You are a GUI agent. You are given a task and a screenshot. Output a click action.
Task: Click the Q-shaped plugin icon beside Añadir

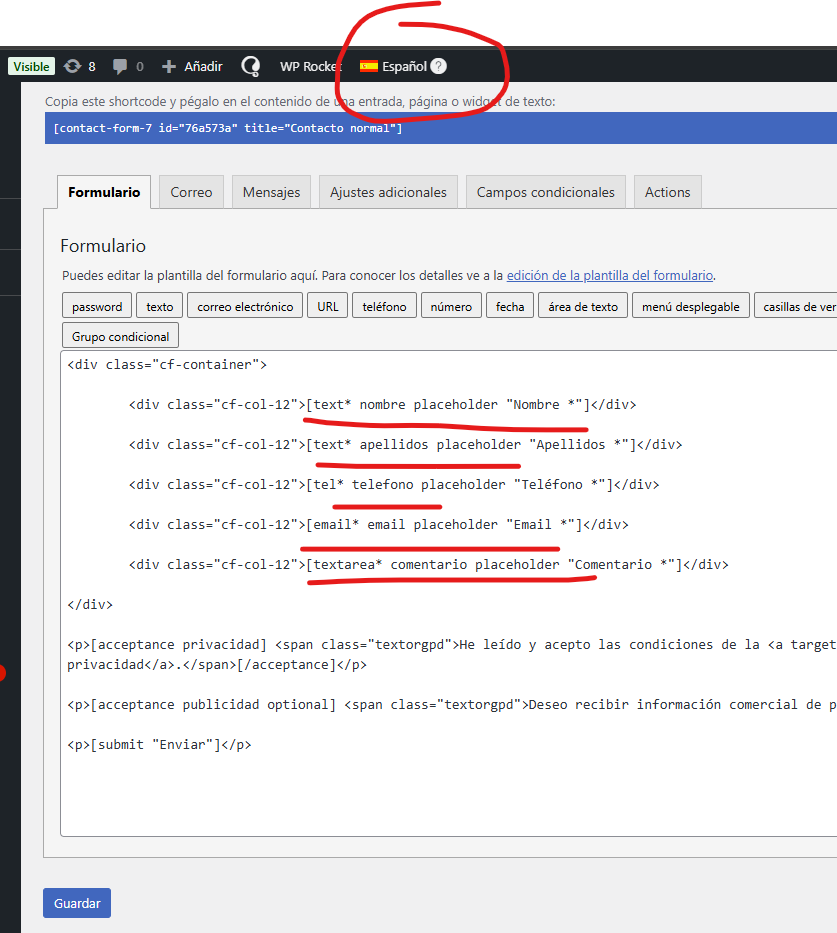click(x=251, y=66)
